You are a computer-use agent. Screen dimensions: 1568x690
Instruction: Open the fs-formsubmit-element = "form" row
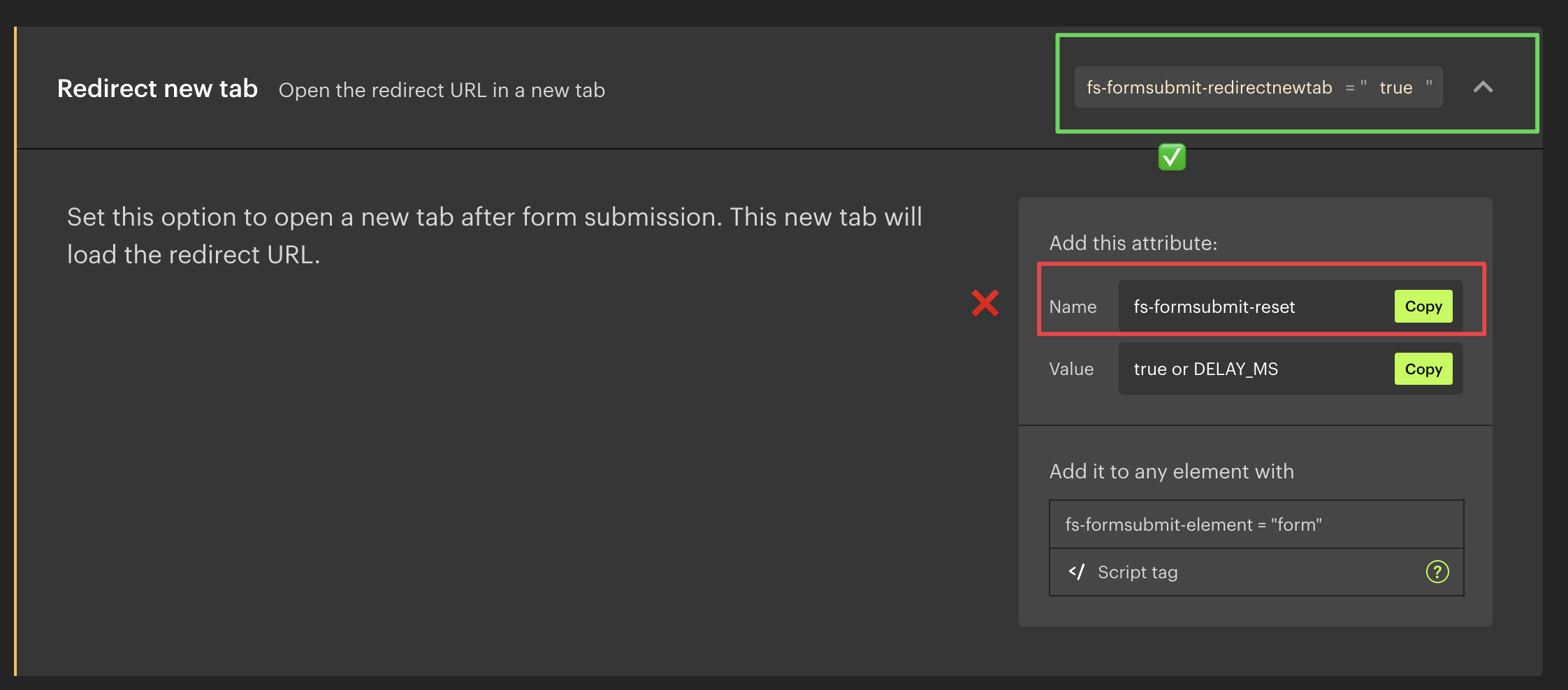pos(1256,524)
